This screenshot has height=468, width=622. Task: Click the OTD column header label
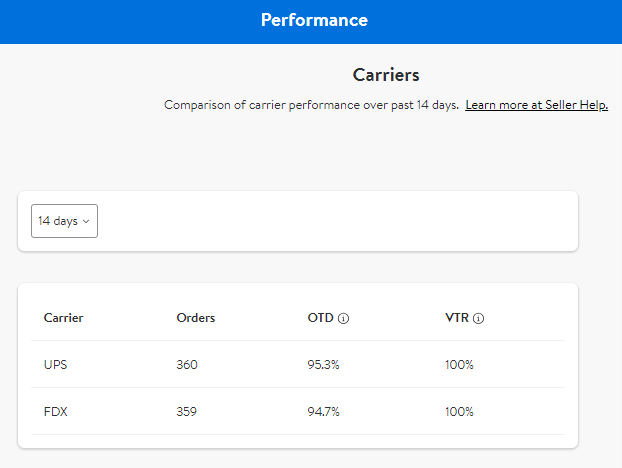click(x=320, y=318)
